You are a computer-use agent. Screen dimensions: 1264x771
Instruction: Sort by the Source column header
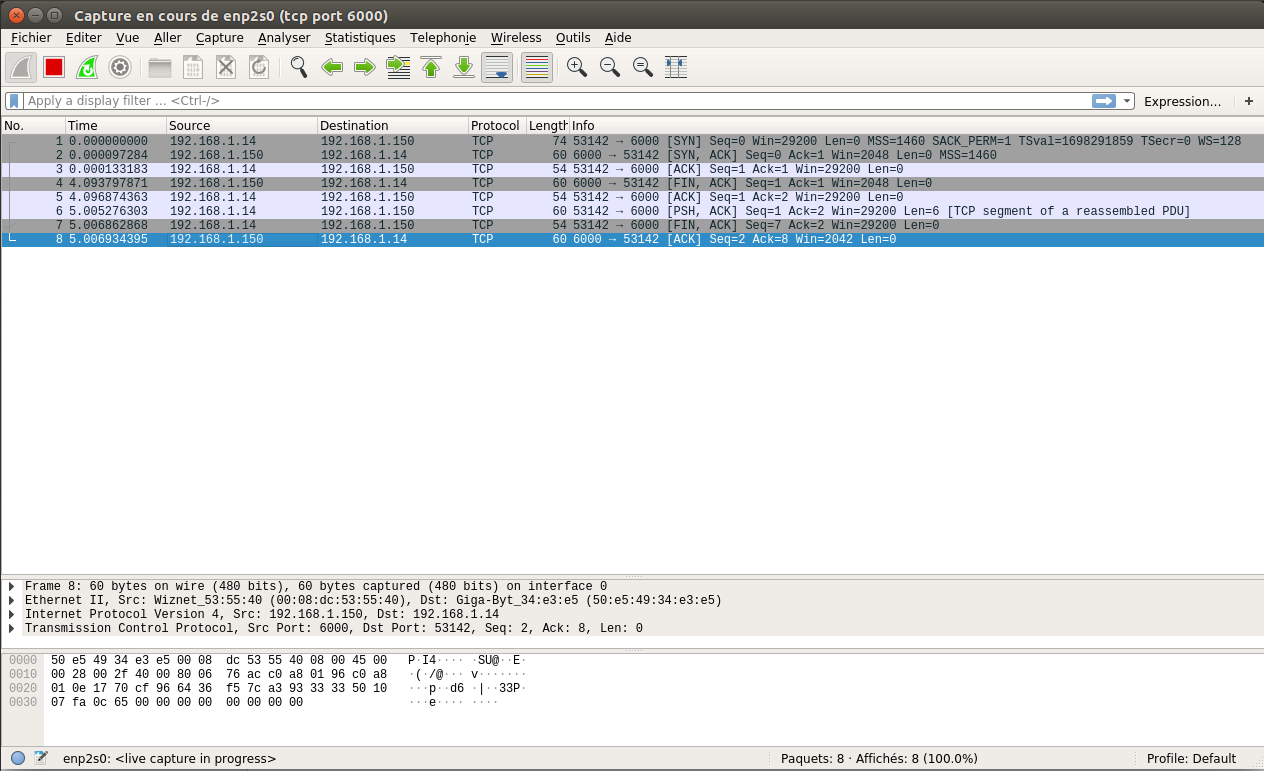242,126
